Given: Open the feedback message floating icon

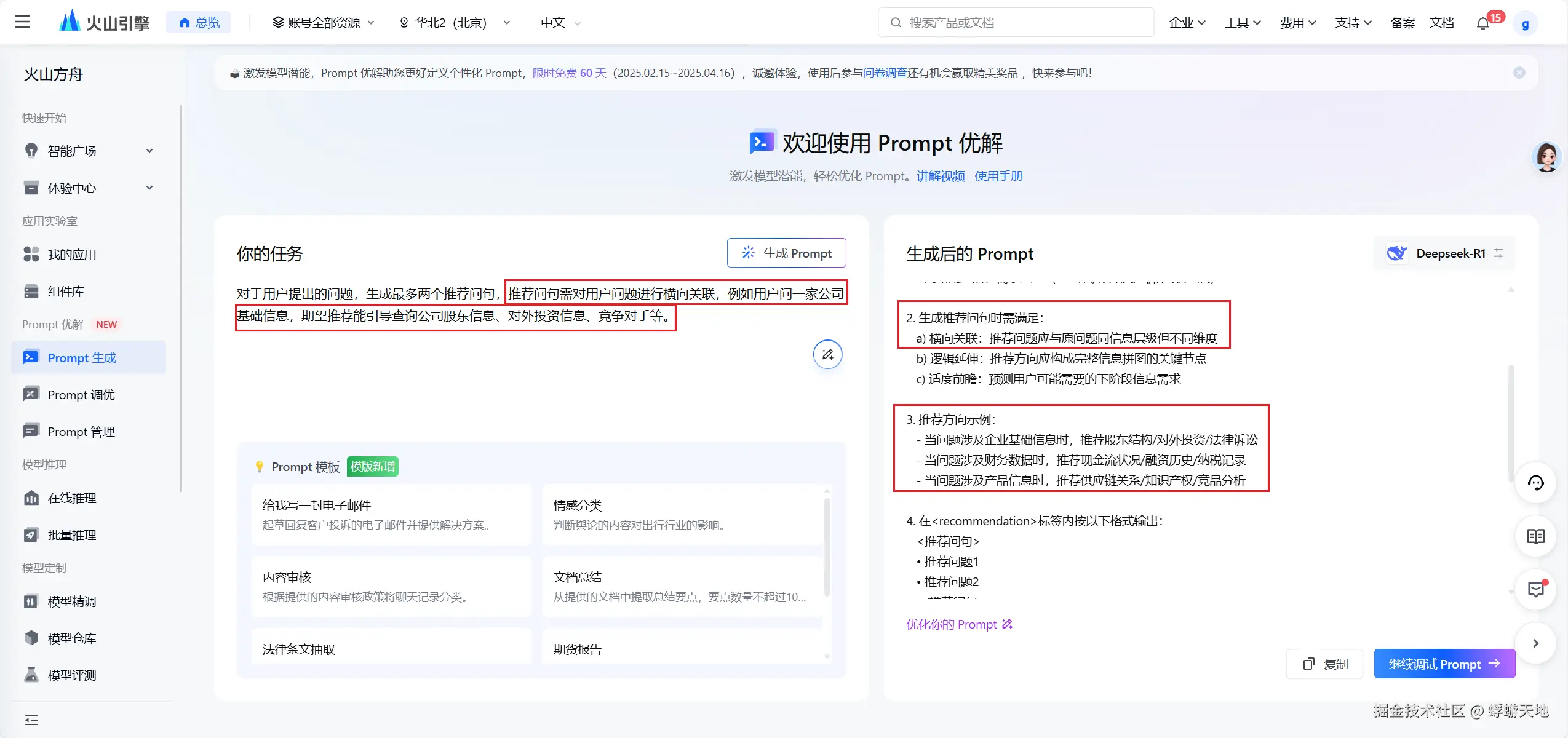Looking at the screenshot, I should (x=1535, y=589).
